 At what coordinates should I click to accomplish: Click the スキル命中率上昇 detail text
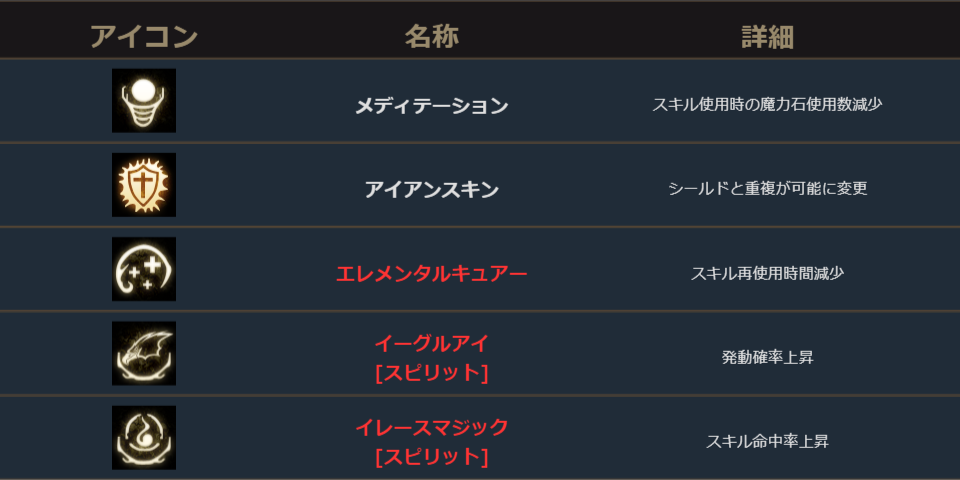pyautogui.click(x=767, y=441)
